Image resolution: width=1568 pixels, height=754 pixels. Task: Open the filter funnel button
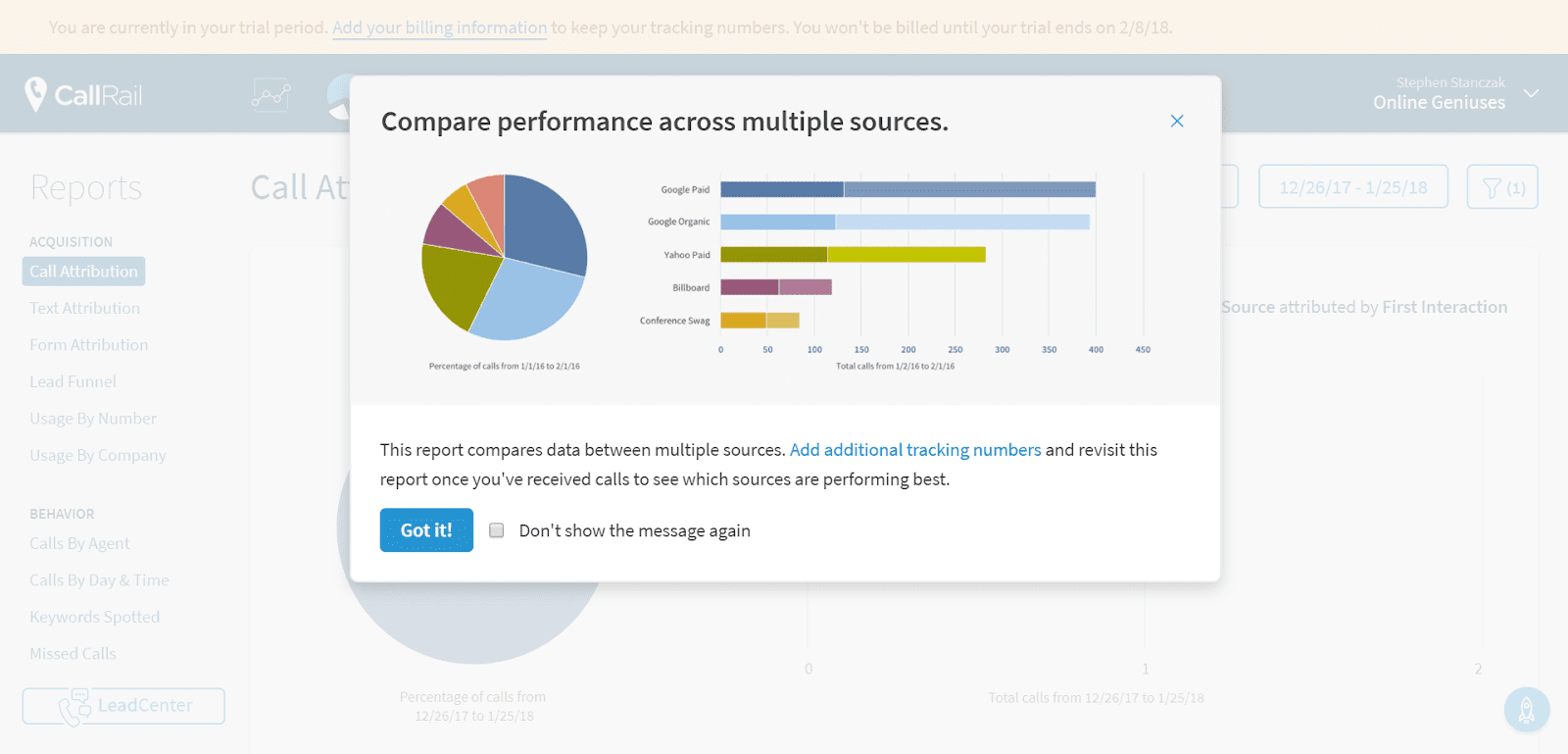1501,187
